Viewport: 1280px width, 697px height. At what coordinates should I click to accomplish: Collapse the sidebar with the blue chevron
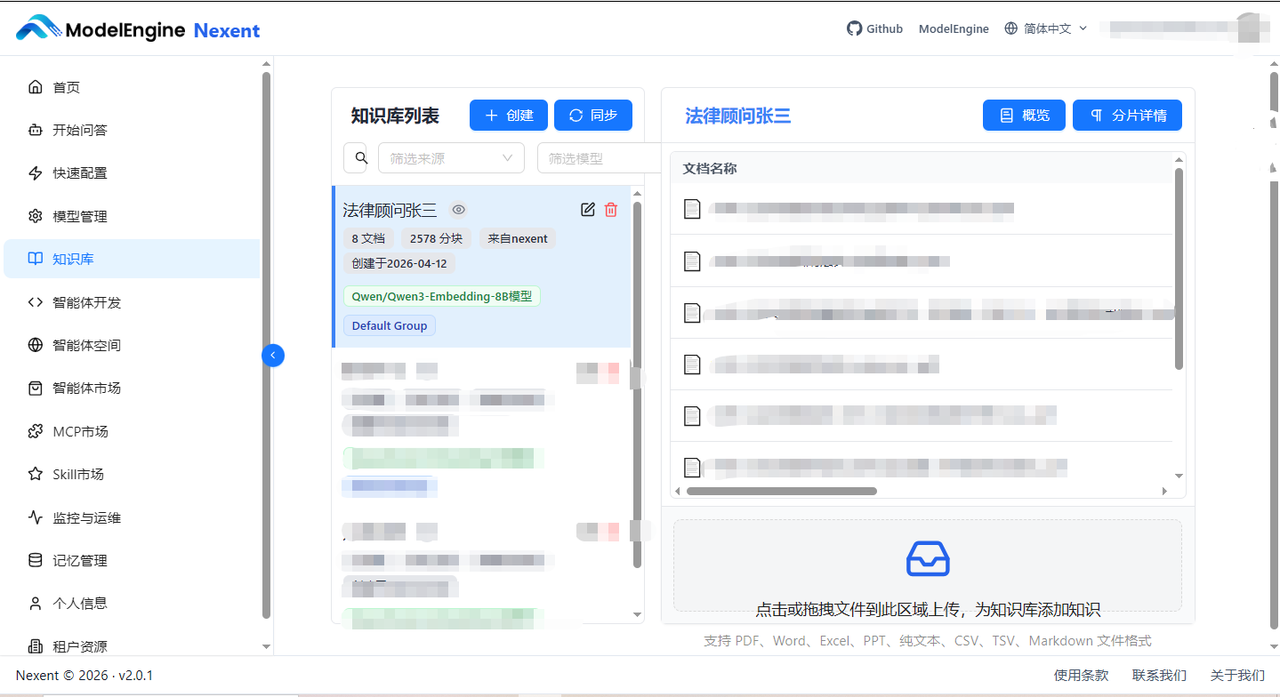[273, 355]
